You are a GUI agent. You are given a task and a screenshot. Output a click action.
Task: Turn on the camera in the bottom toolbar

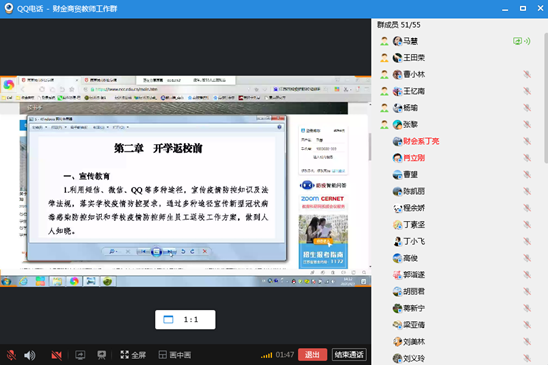pyautogui.click(x=56, y=355)
